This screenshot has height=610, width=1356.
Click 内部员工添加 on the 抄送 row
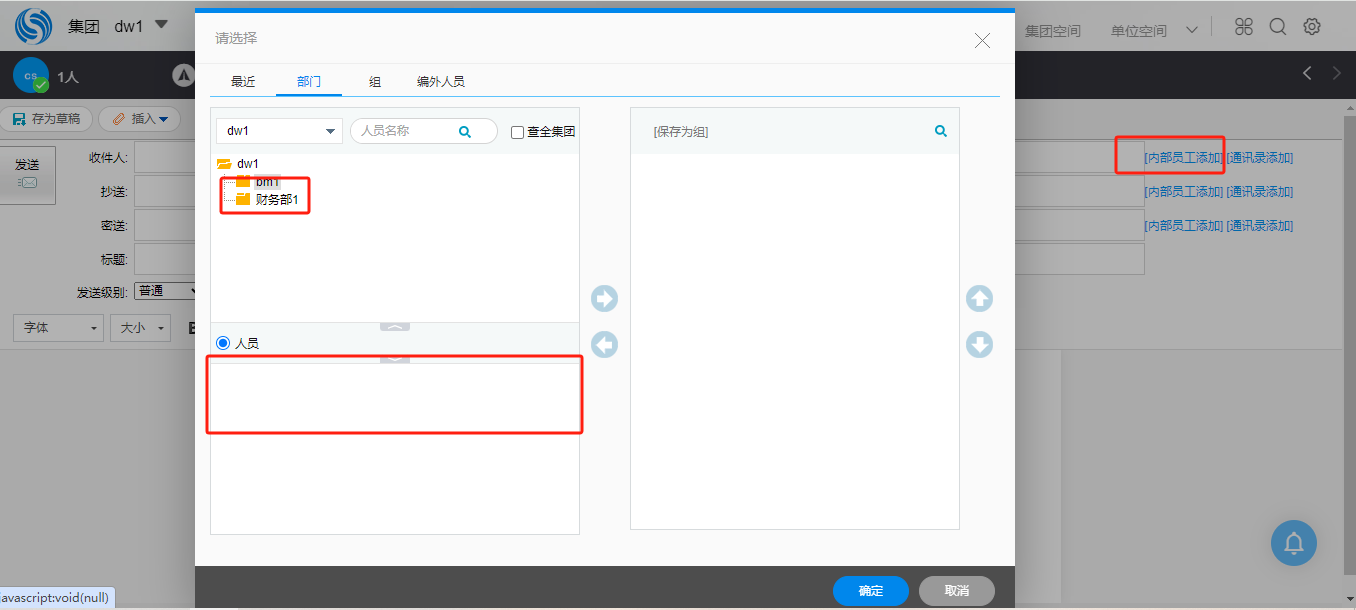[1183, 192]
